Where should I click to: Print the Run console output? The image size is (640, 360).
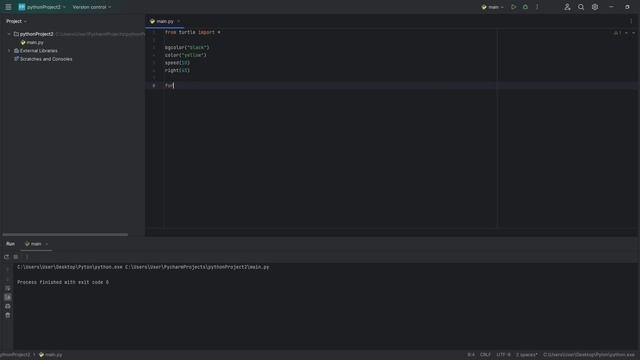pyautogui.click(x=7, y=306)
